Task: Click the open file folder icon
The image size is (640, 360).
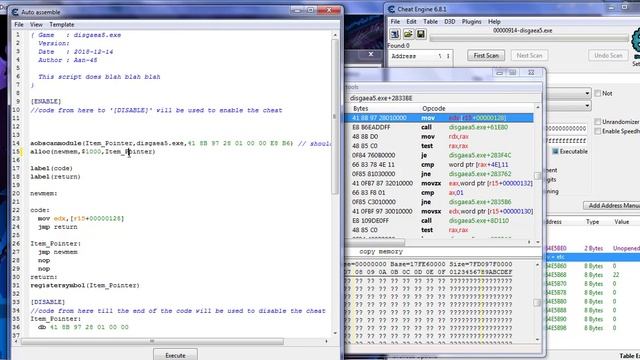Action: pyautogui.click(x=408, y=34)
